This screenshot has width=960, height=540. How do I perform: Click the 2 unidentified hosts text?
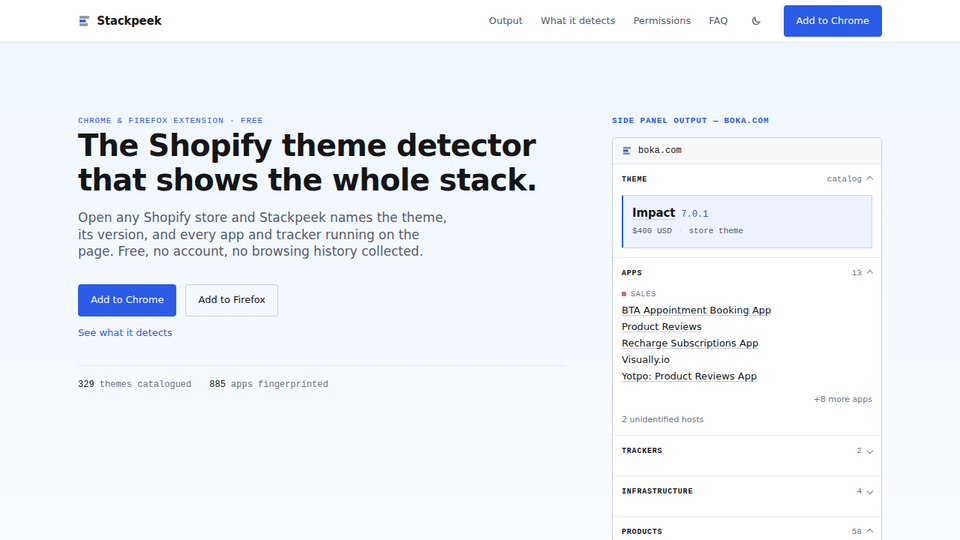tap(662, 419)
